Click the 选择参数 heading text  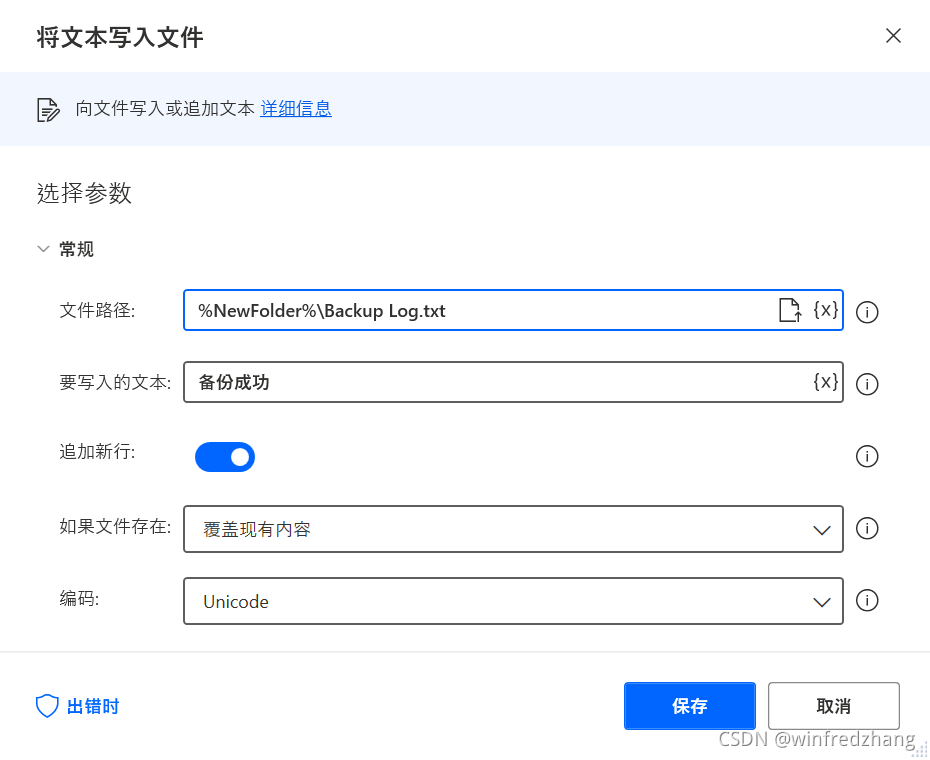pos(84,193)
